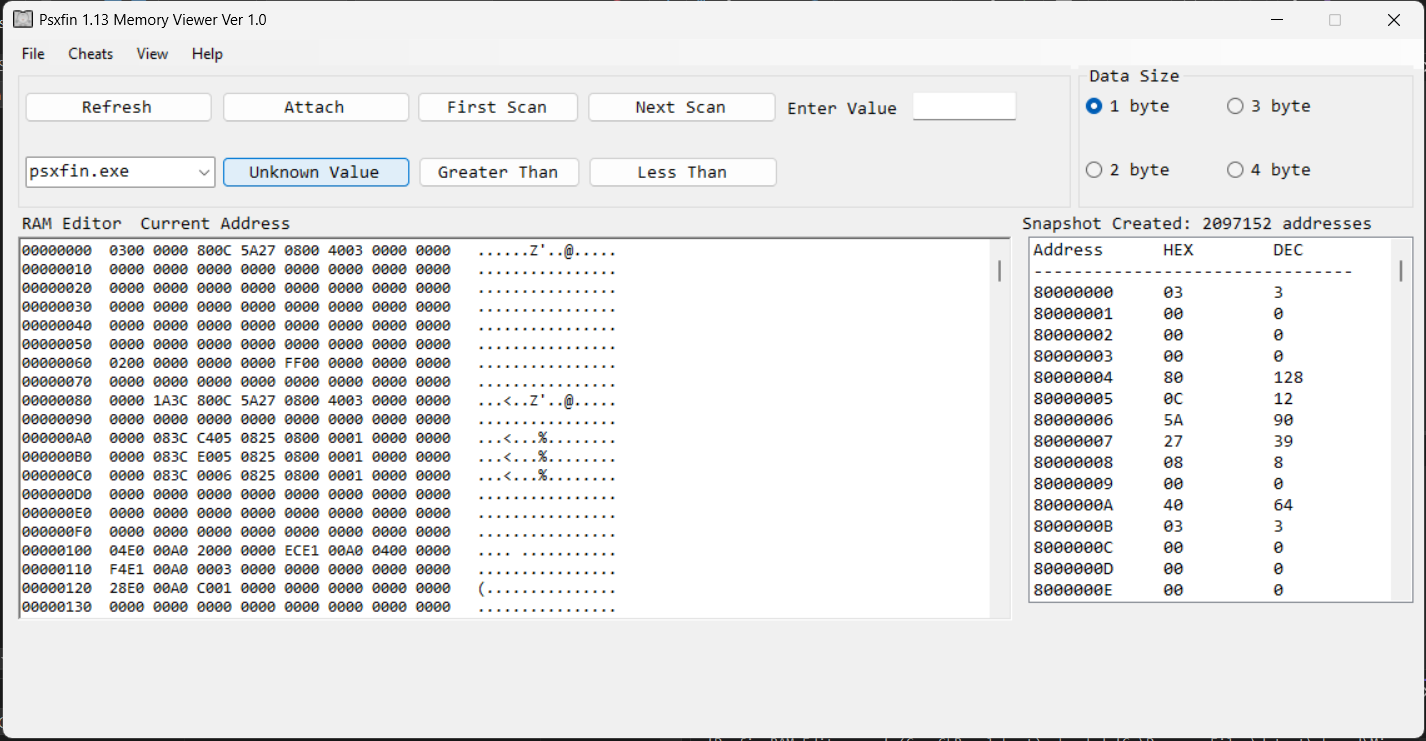
Task: Start a First Scan
Action: point(497,107)
